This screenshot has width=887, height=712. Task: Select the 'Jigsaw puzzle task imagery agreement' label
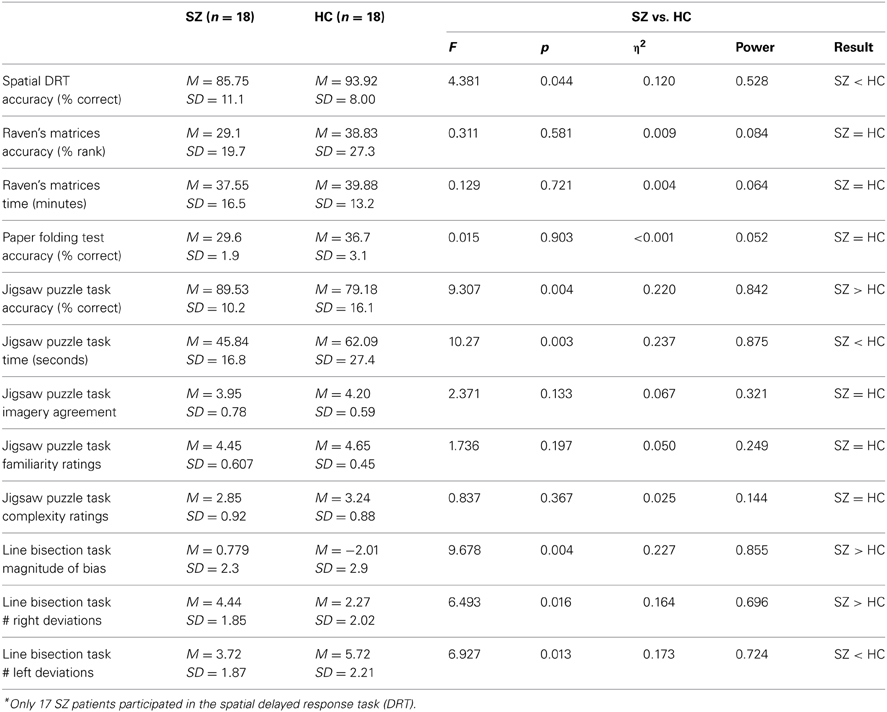(x=59, y=403)
